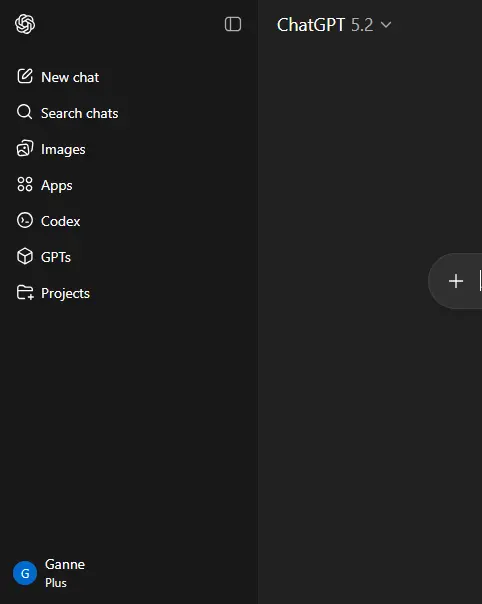This screenshot has height=604, width=482.
Task: Focus the message input field
Action: [x=478, y=281]
